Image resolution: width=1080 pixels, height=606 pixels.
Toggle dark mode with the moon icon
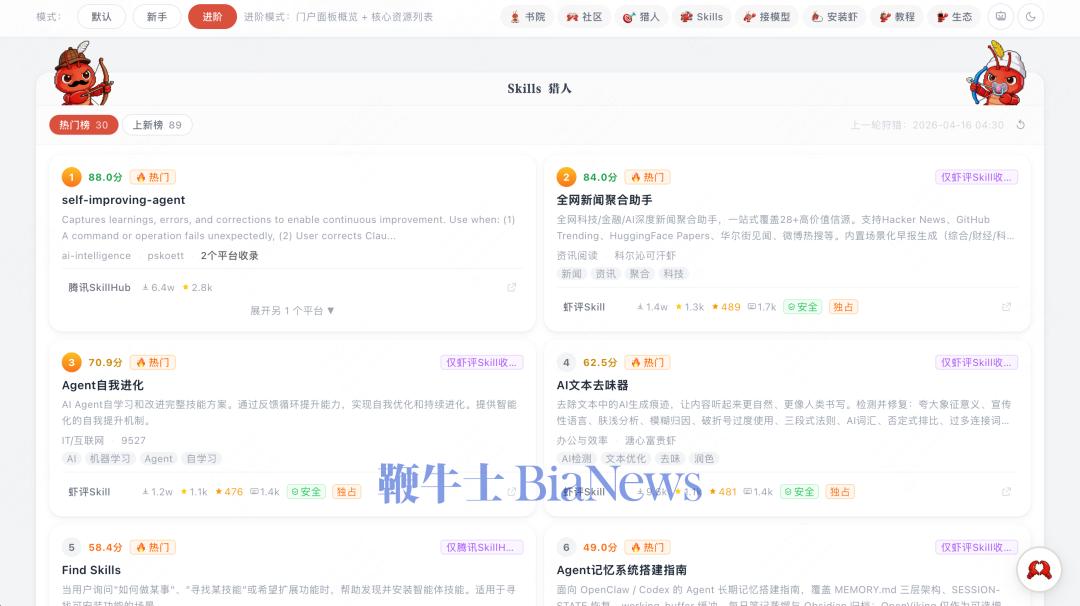click(1030, 16)
